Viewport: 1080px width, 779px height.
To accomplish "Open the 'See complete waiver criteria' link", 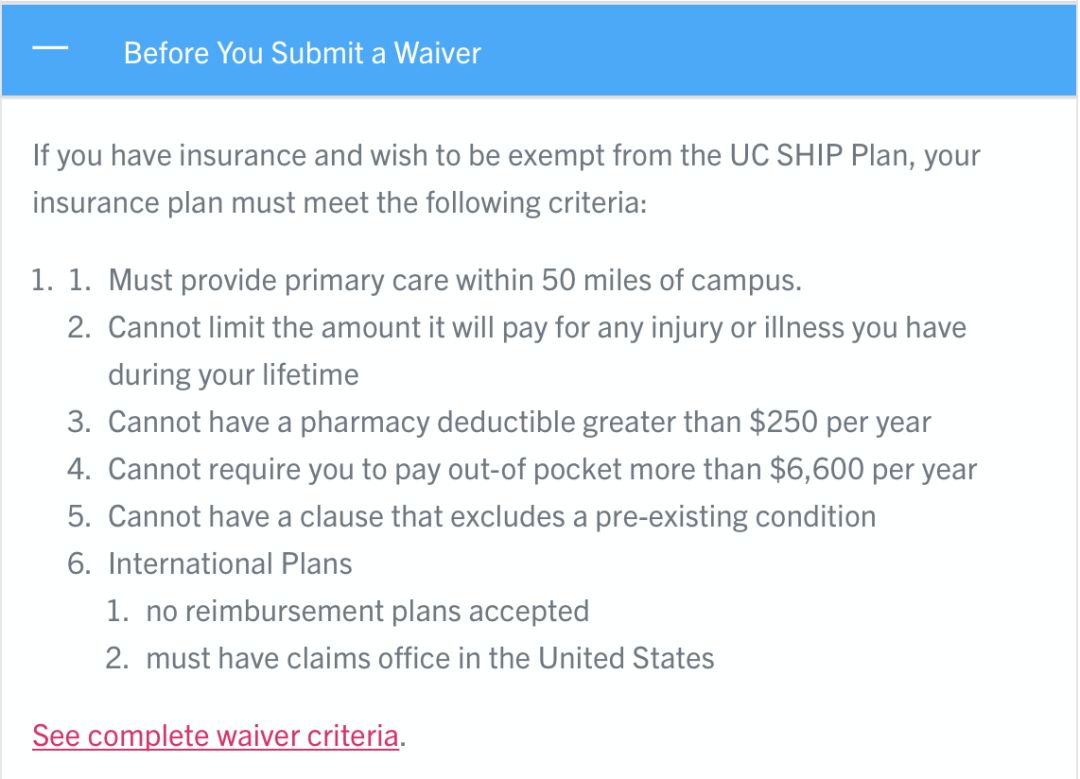I will coord(215,736).
